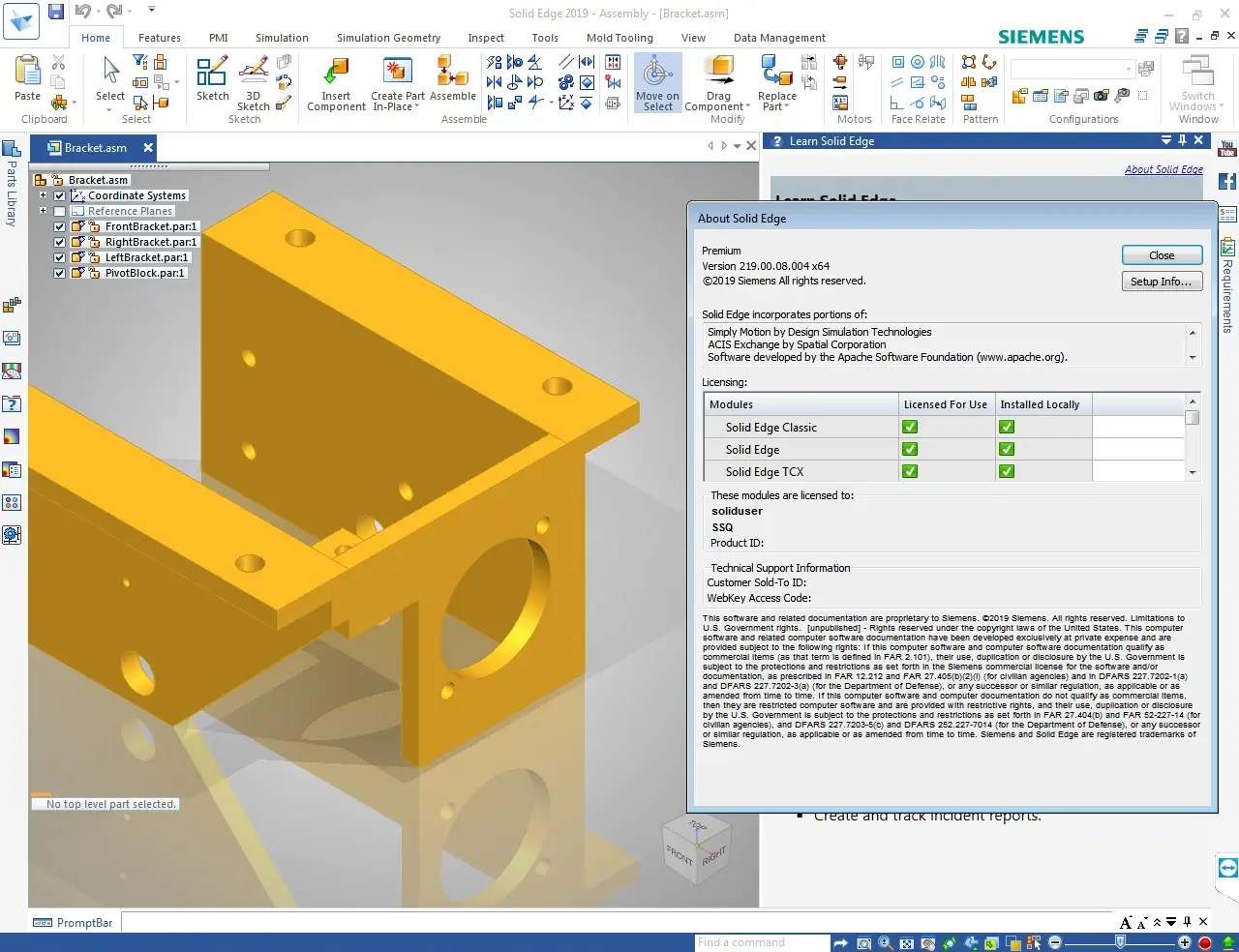Click the zoom slider thumb in status bar
Screen dimensions: 1239x952
[x=1120, y=942]
